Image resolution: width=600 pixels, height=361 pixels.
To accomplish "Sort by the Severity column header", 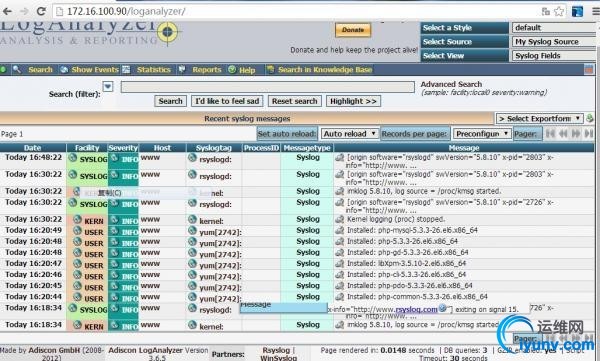I will pyautogui.click(x=123, y=148).
